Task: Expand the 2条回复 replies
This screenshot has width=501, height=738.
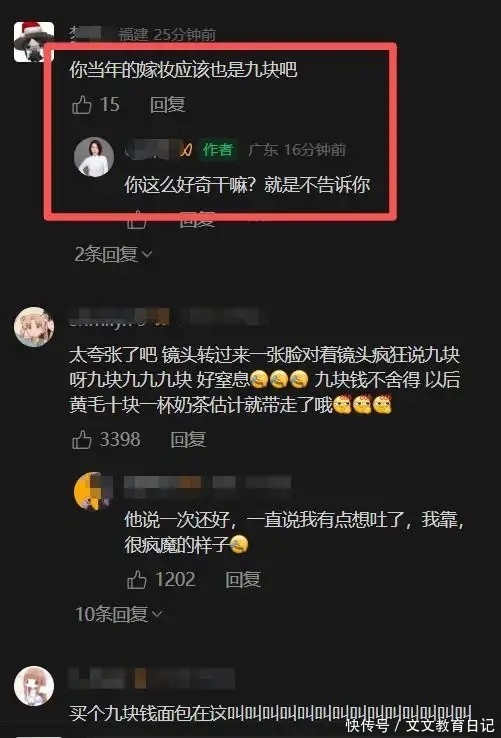Action: point(113,255)
